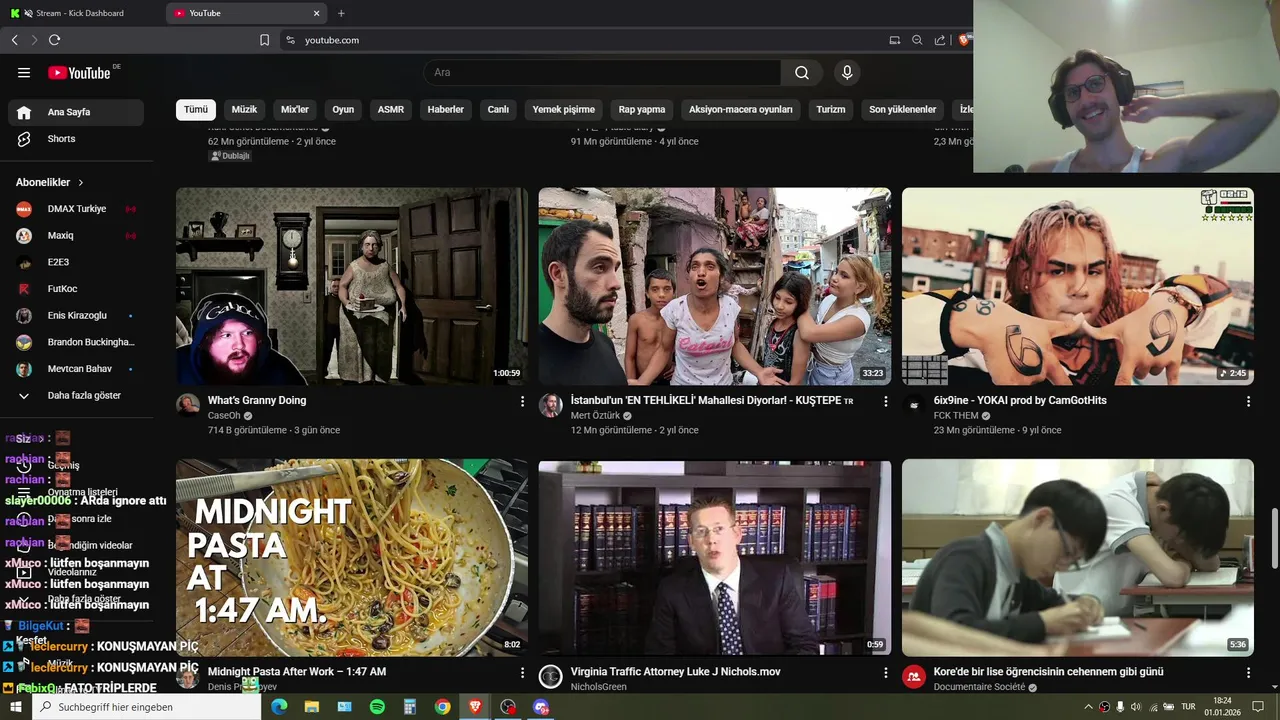
Task: Switch to Stream - Kick Dashboard tab
Action: [80, 13]
